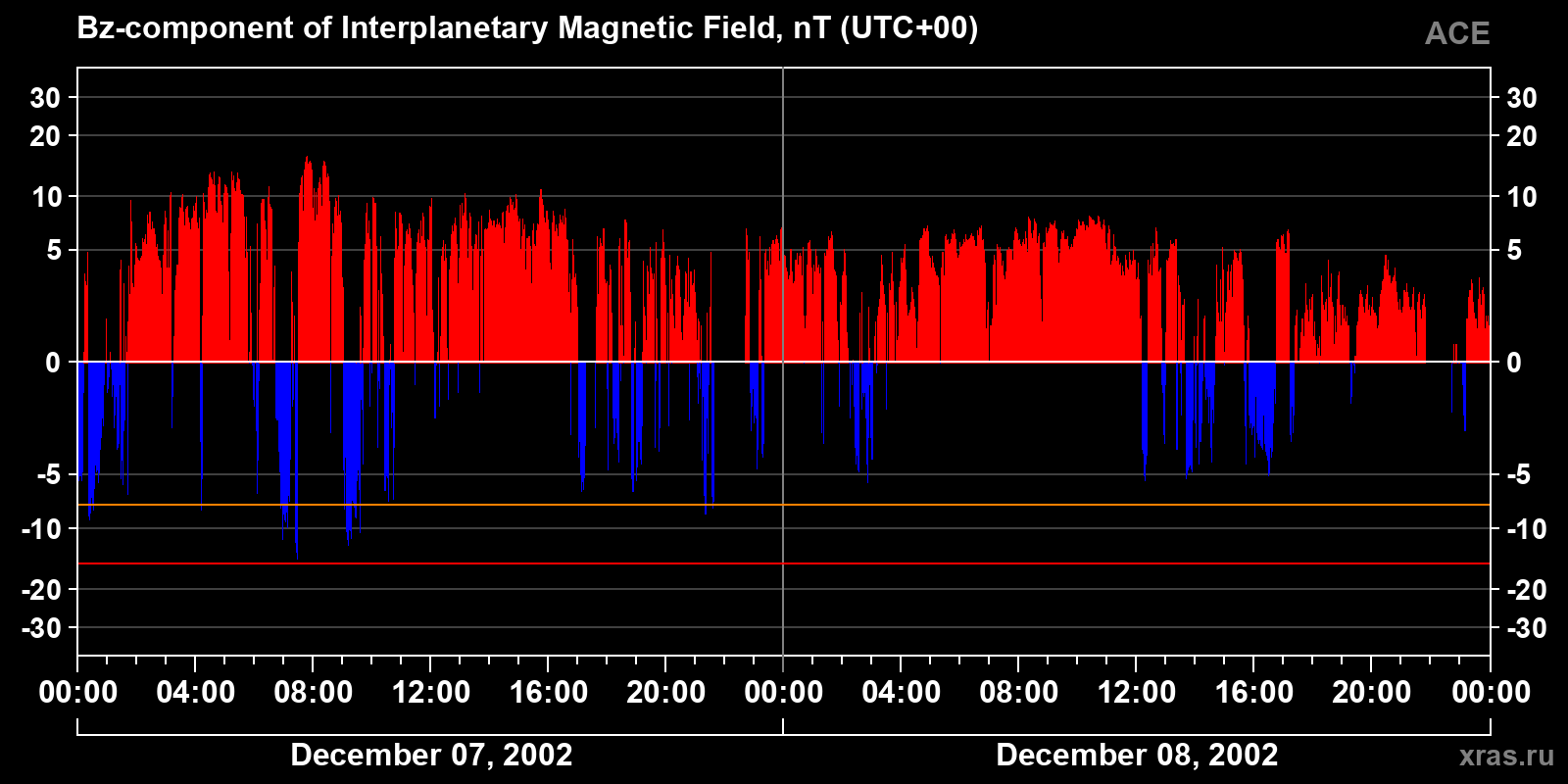Click the left axis value 30

pyautogui.click(x=45, y=98)
